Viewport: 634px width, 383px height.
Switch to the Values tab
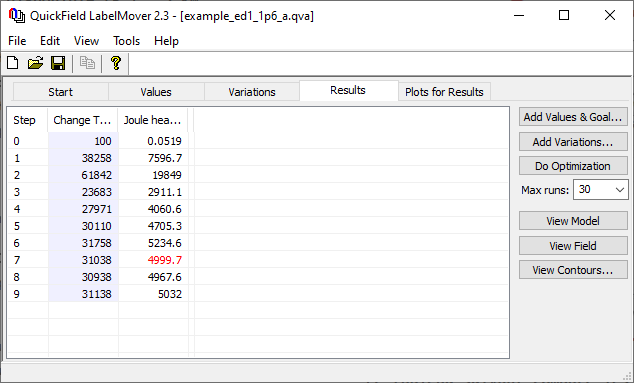156,92
